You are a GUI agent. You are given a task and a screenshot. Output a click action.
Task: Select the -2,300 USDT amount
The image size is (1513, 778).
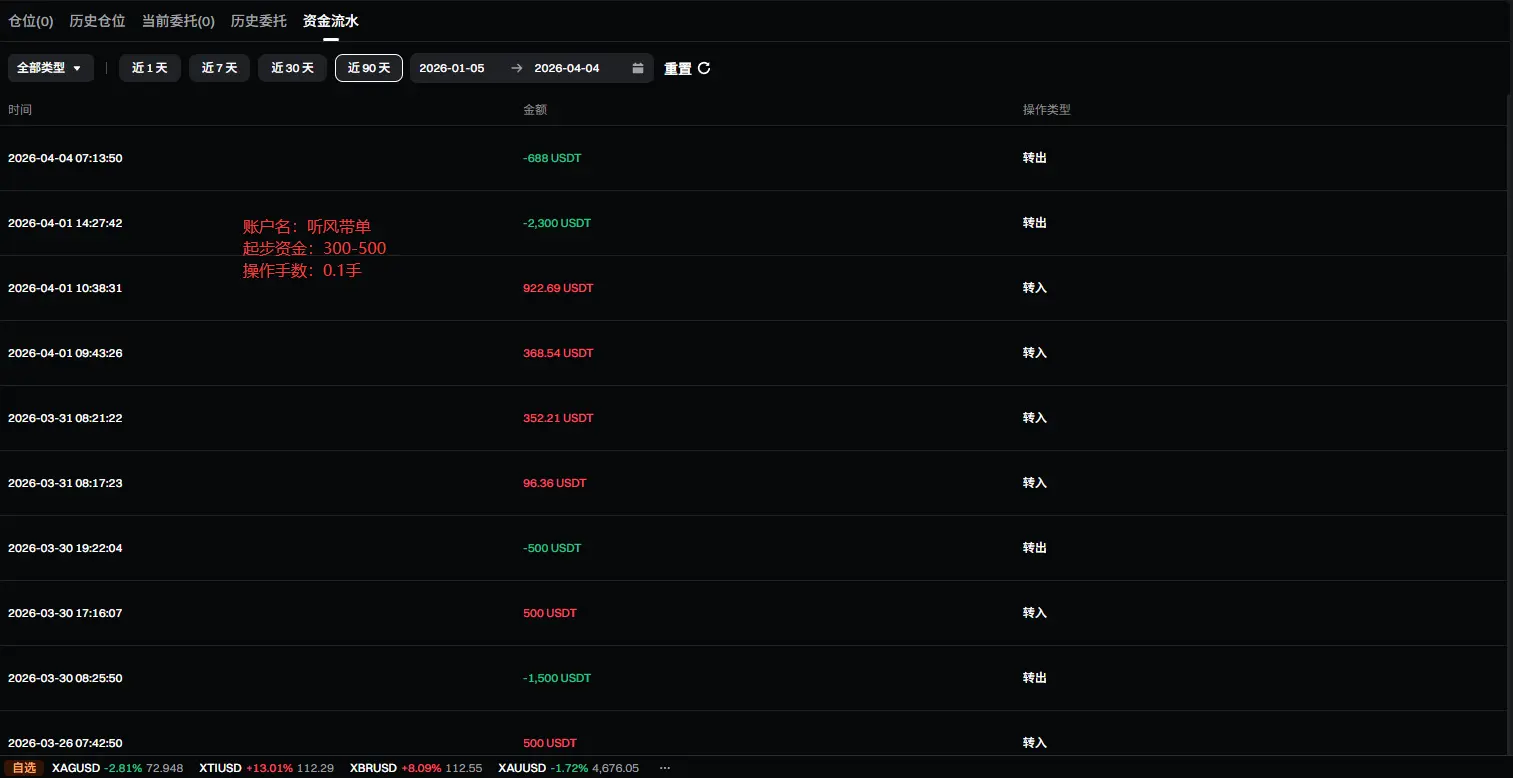[x=557, y=223]
